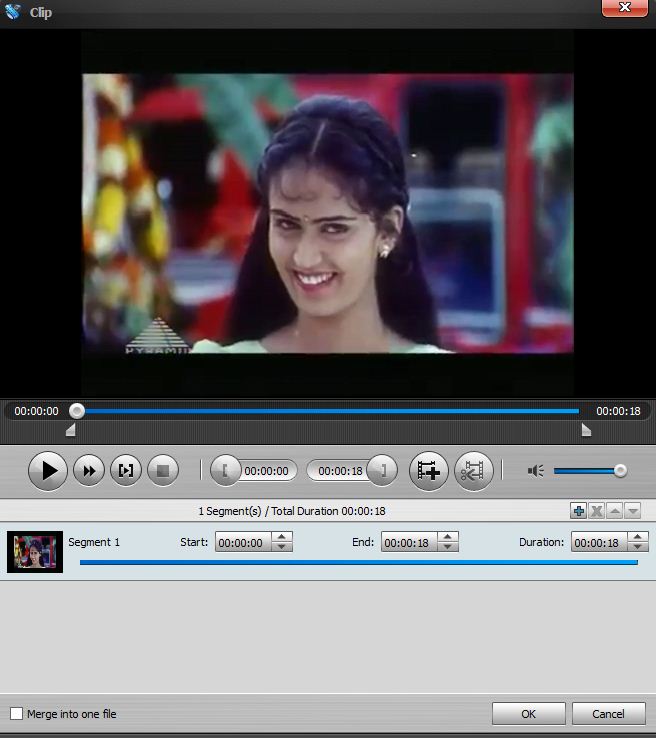Viewport: 656px width, 738px height.
Task: Click the Clip app icon in title bar
Action: 13,12
